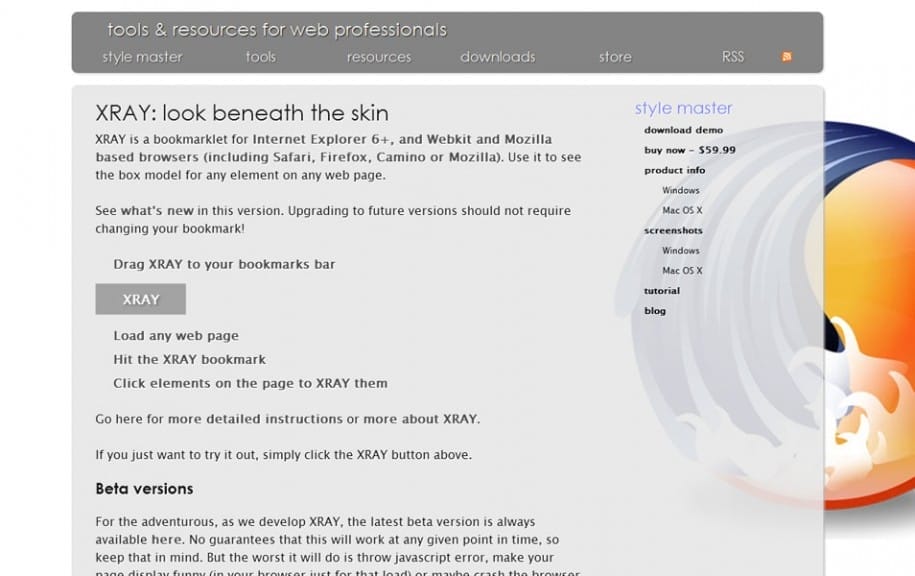Open the resources navigation item
915x576 pixels.
coord(378,57)
